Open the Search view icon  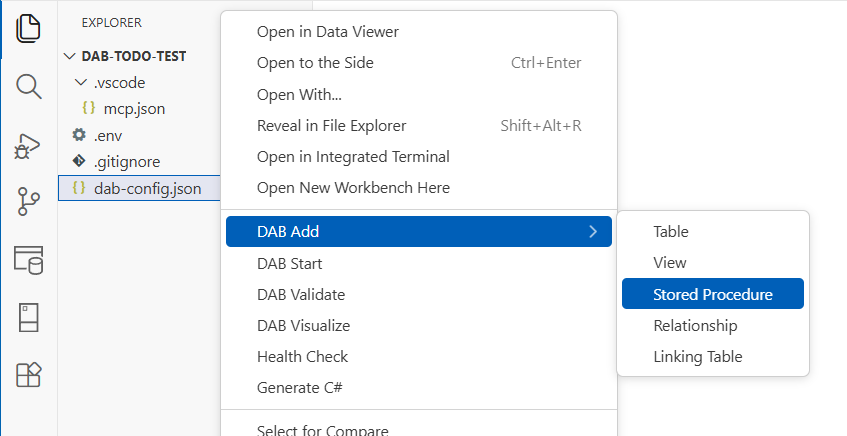point(28,86)
